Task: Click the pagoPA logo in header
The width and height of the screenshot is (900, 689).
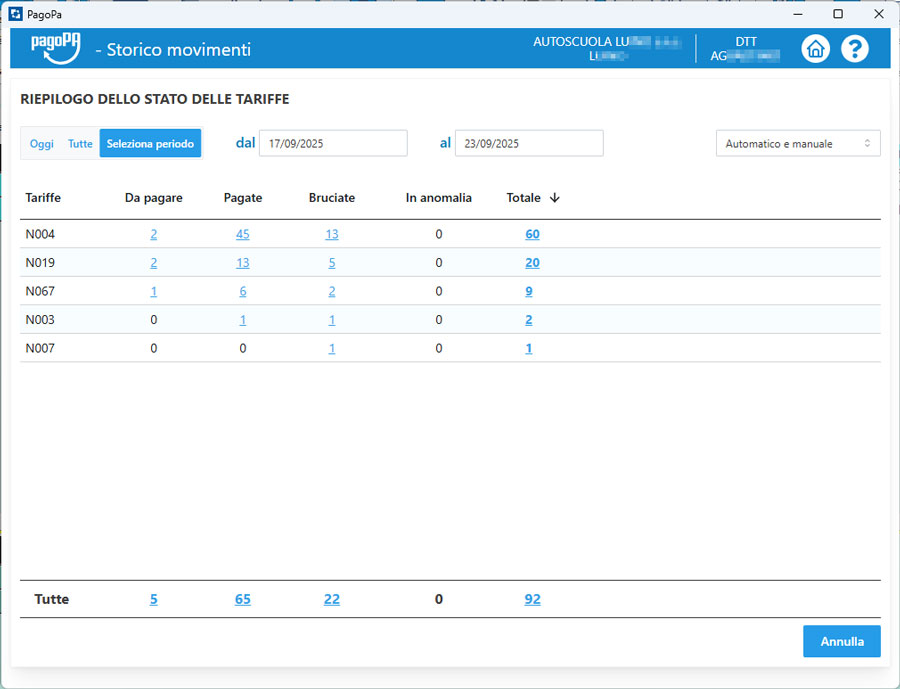Action: 55,48
